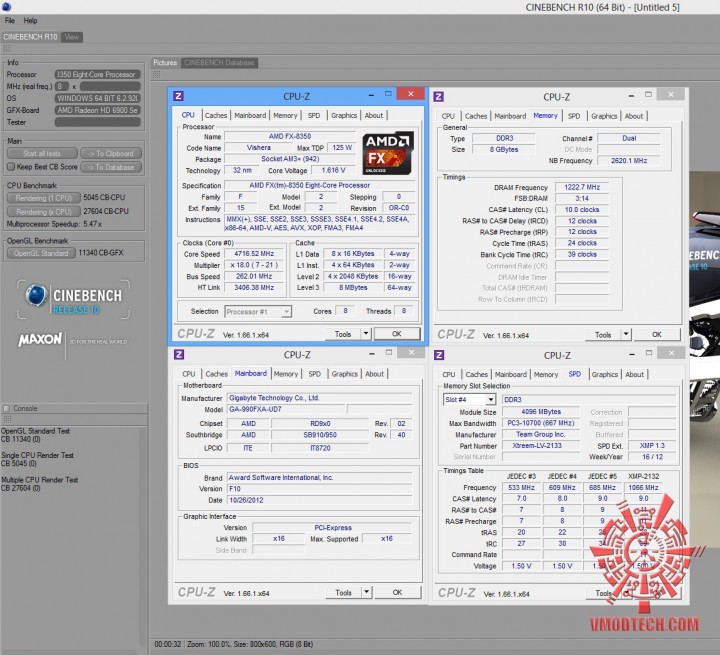Select the Core Speed 4716.52 MHz value

coord(254,254)
